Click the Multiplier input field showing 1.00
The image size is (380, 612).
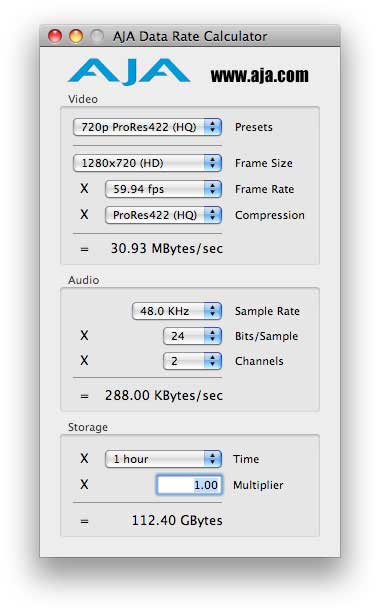pyautogui.click(x=190, y=485)
